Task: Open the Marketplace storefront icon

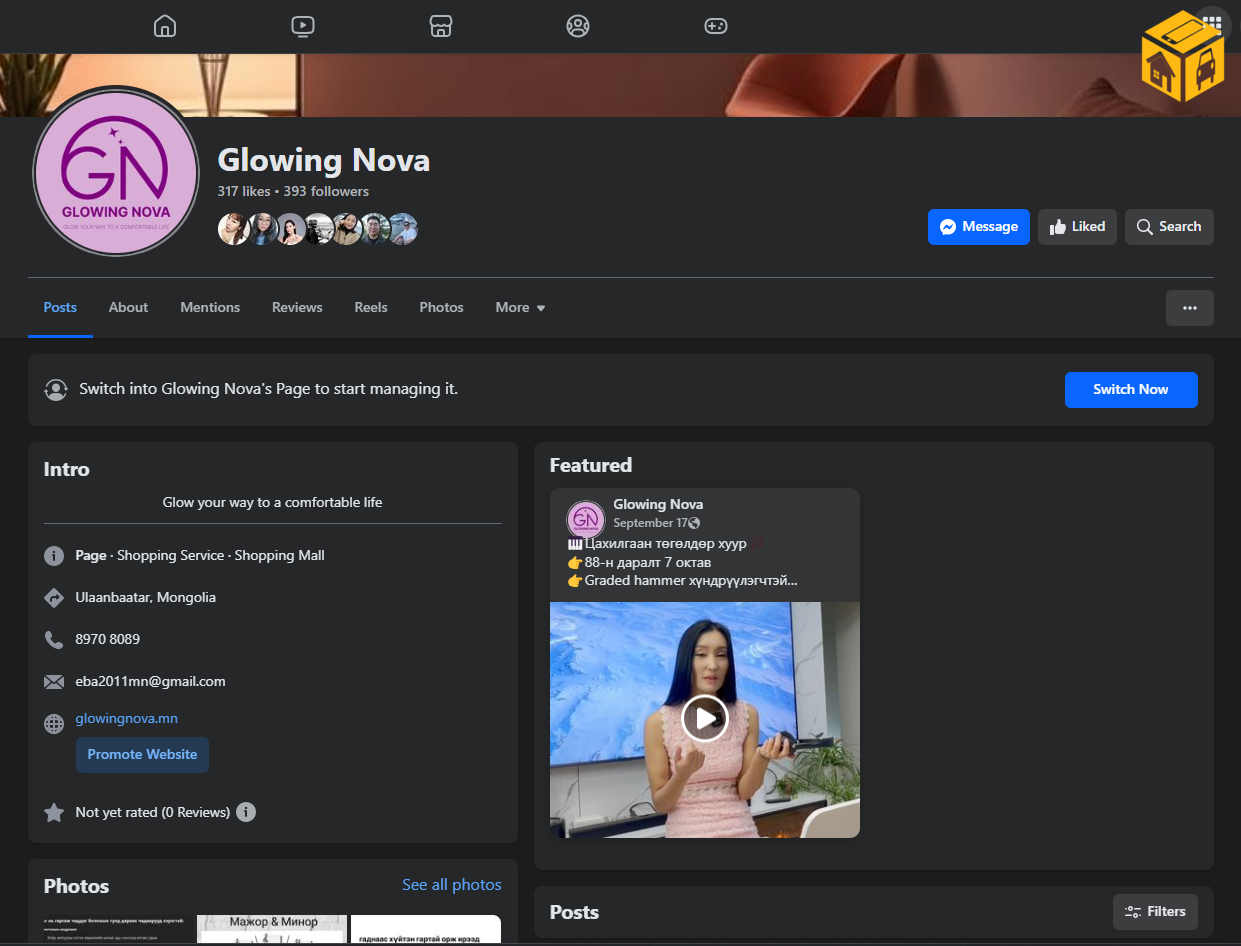Action: click(x=441, y=26)
